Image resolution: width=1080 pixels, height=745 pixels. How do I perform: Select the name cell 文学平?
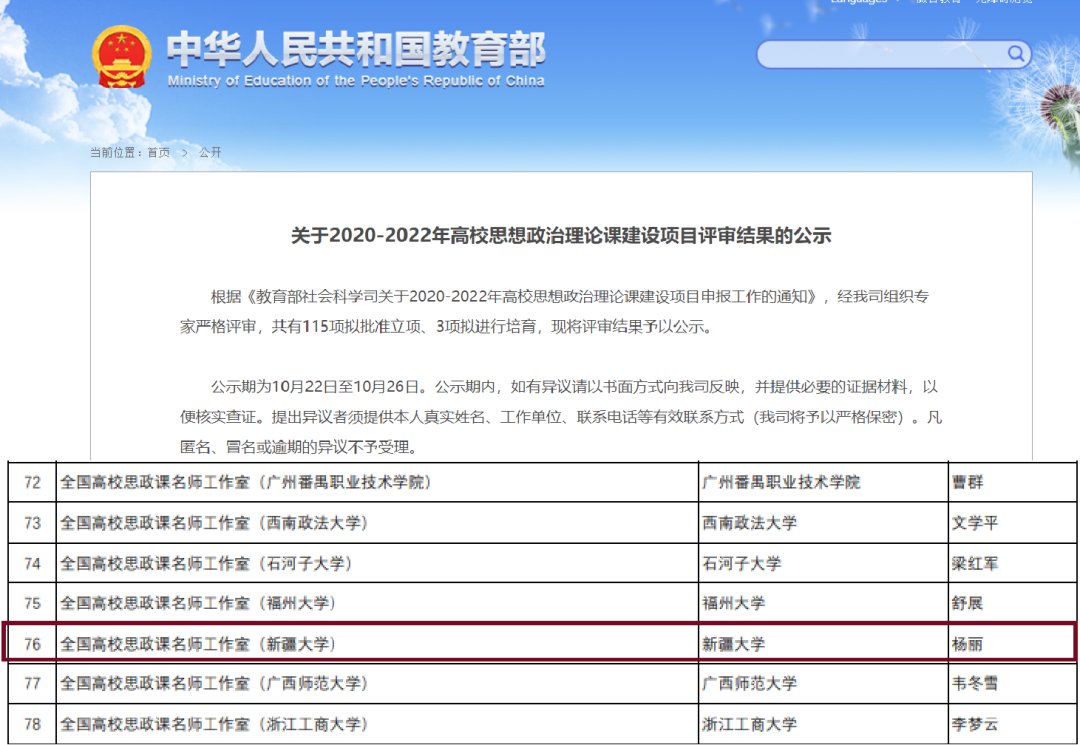click(975, 523)
